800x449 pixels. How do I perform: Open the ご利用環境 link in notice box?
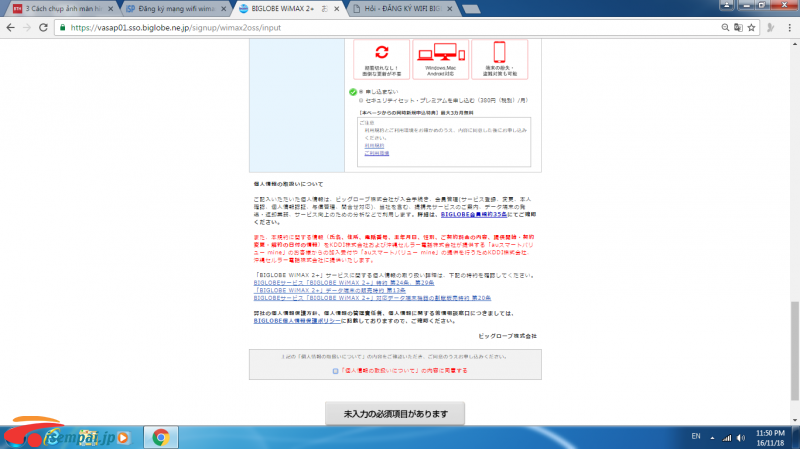point(377,153)
